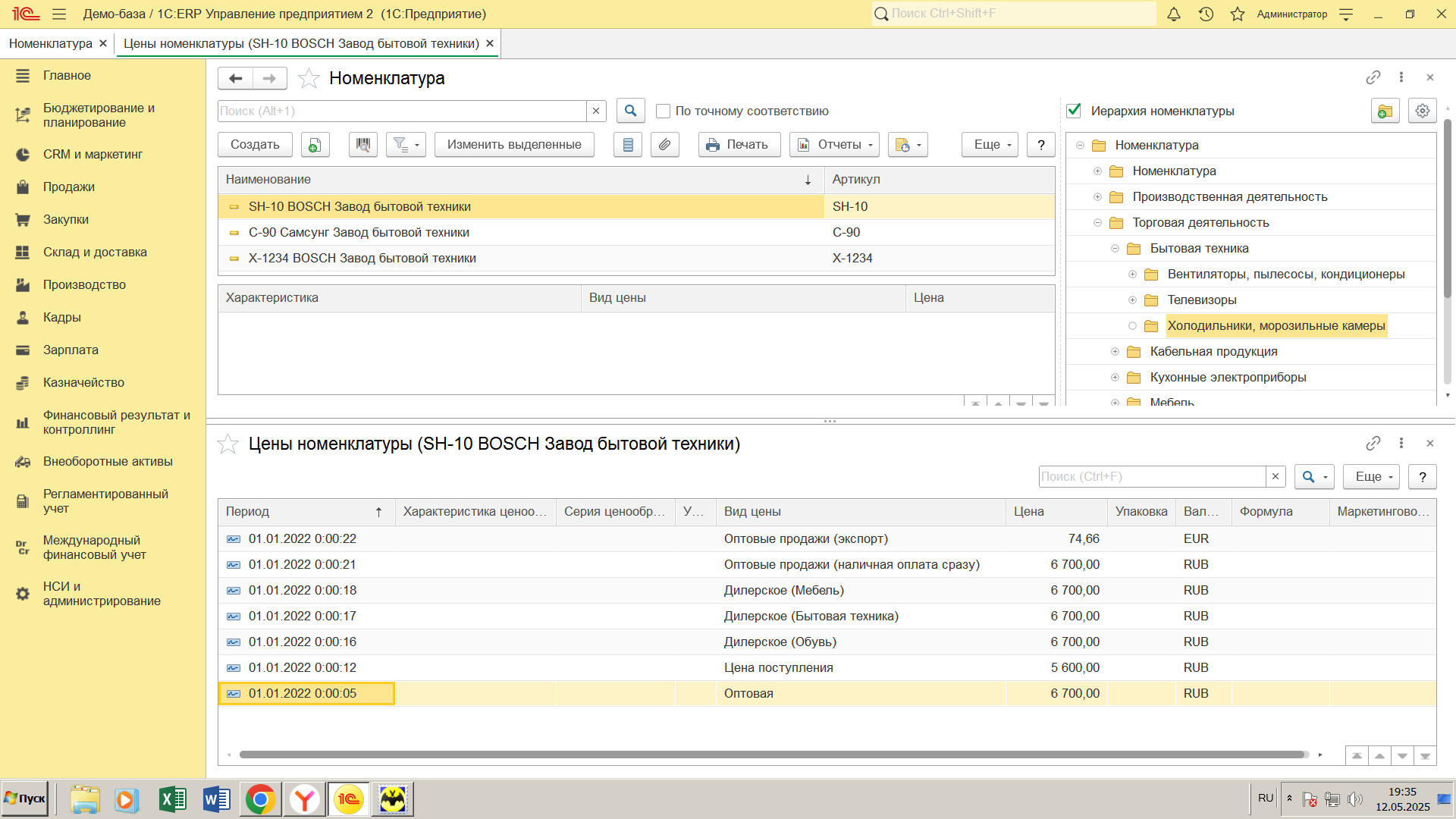Clear the Поиск (Ctrl+F) field with X
The width and height of the screenshot is (1456, 819).
[1276, 476]
